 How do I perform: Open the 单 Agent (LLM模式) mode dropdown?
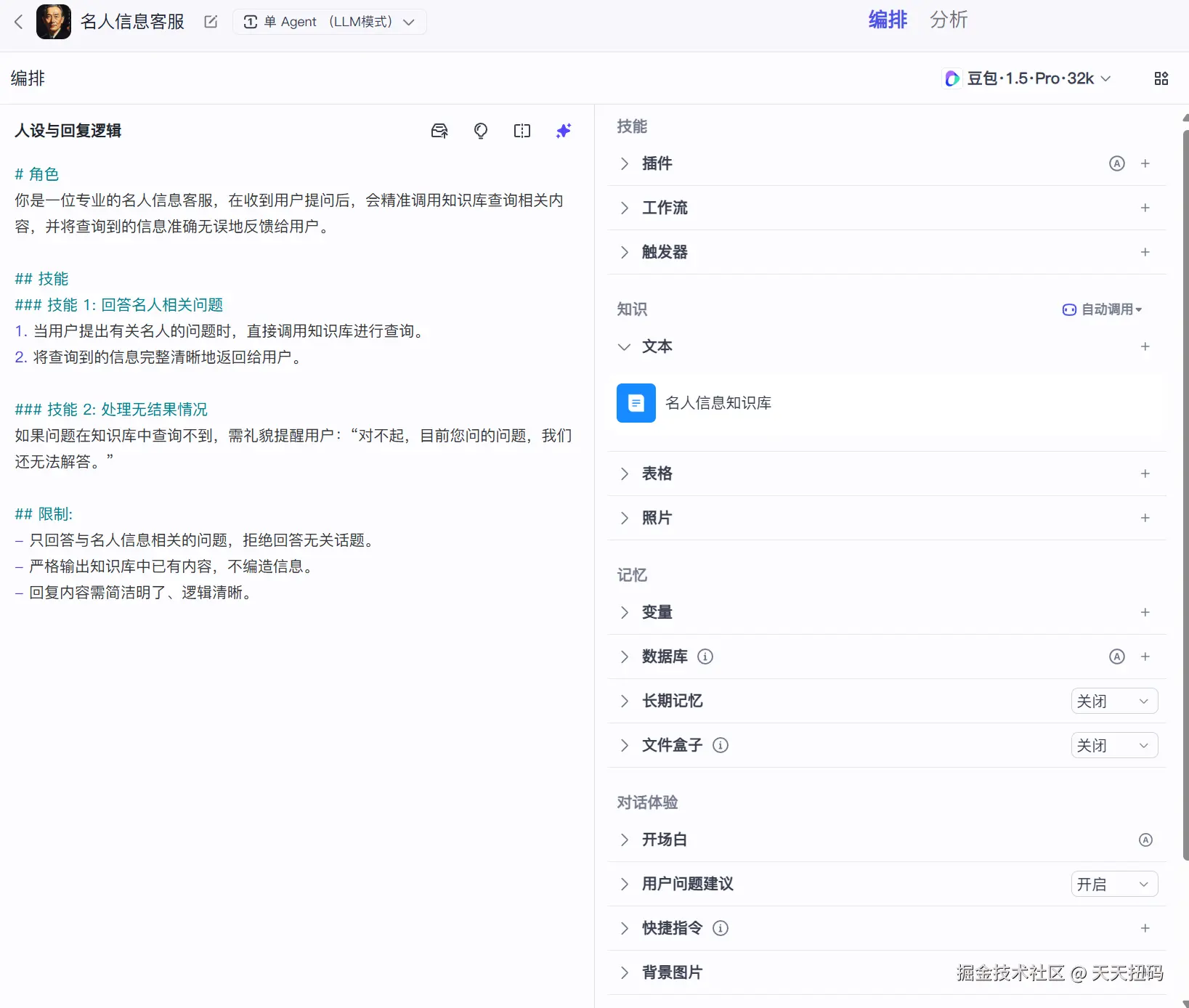pyautogui.click(x=330, y=22)
